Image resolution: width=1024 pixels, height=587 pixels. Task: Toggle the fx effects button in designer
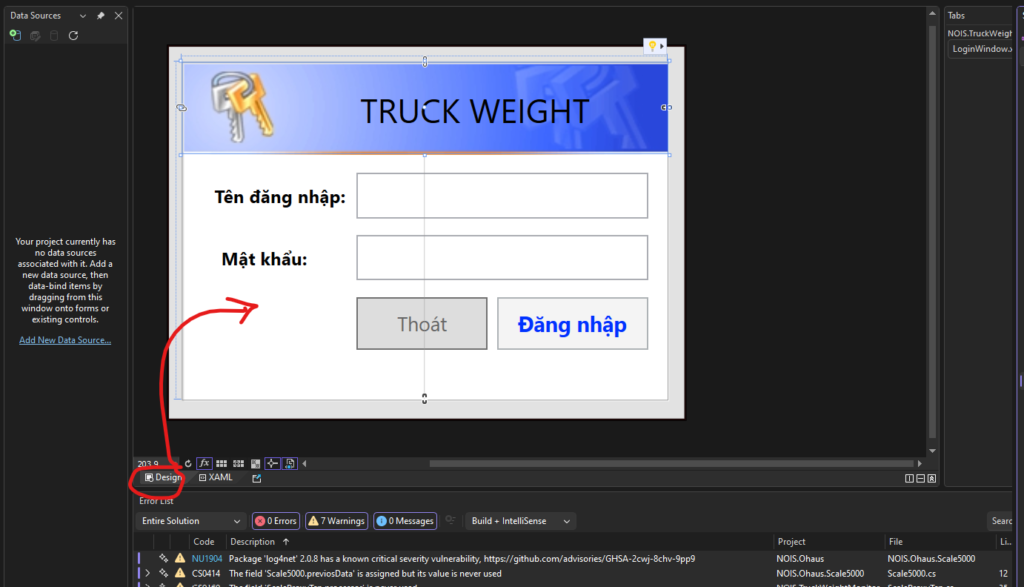(204, 464)
